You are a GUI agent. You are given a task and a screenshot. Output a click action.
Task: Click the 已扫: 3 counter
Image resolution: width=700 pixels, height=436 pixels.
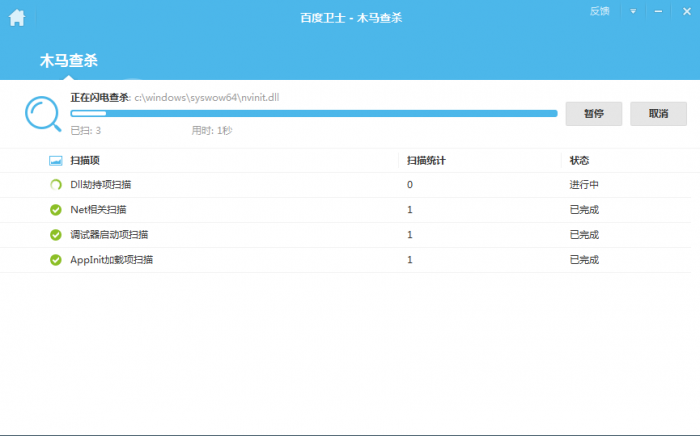pos(86,131)
